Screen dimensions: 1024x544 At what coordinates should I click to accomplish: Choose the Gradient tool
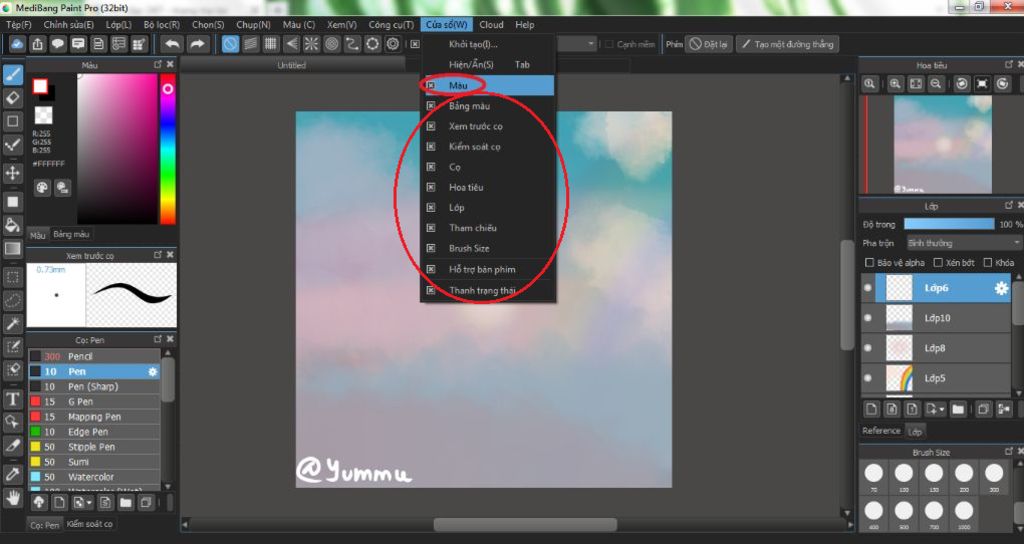[x=12, y=249]
